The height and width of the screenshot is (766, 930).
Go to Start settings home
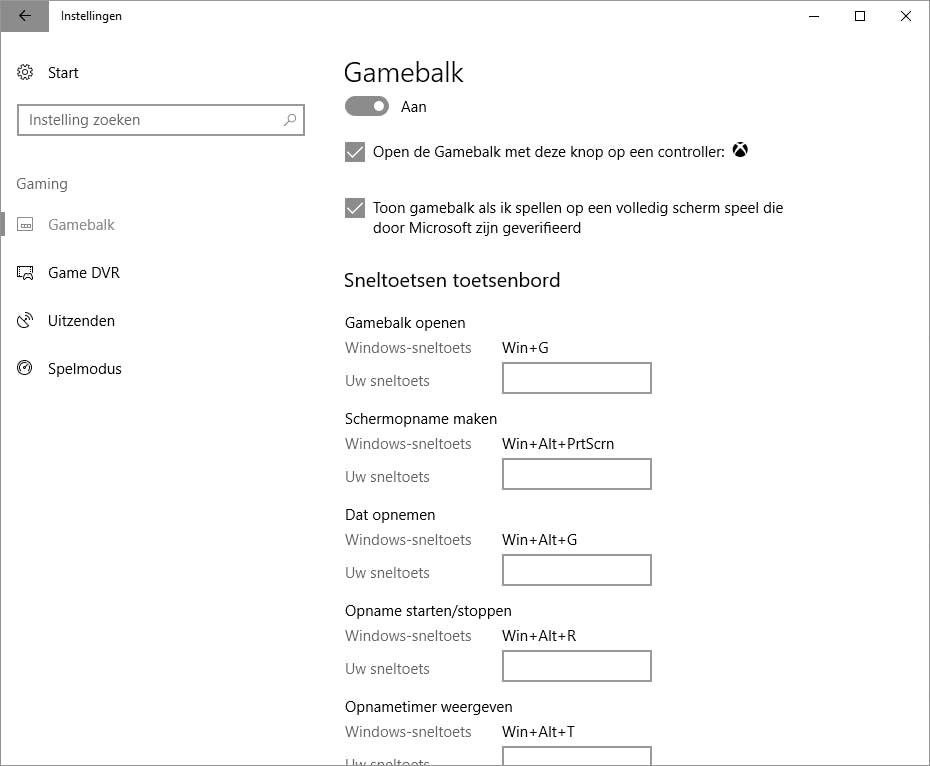pos(62,73)
